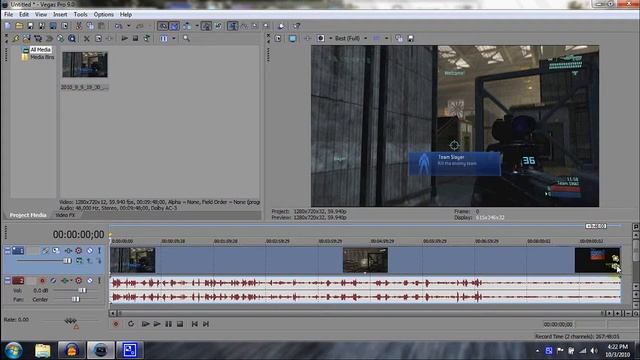
Task: Click the What's This Help icon
Action: pyautogui.click(x=297, y=26)
